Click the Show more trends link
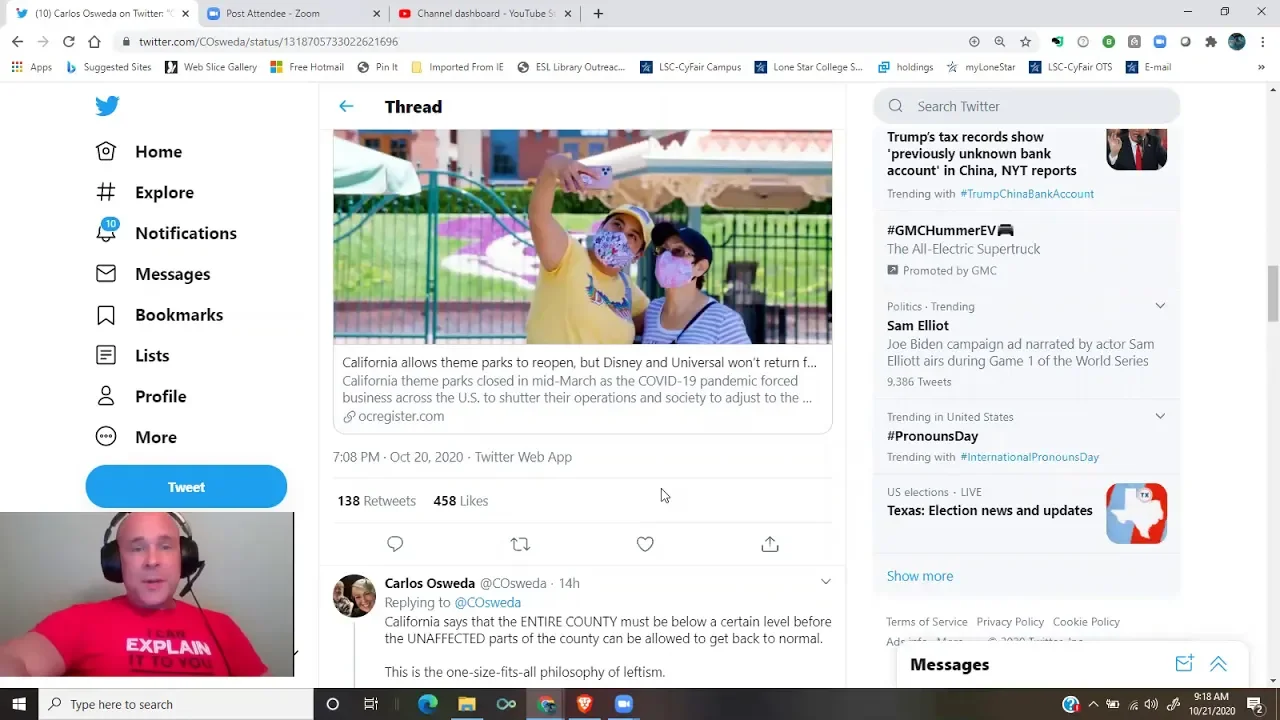 pos(919,576)
